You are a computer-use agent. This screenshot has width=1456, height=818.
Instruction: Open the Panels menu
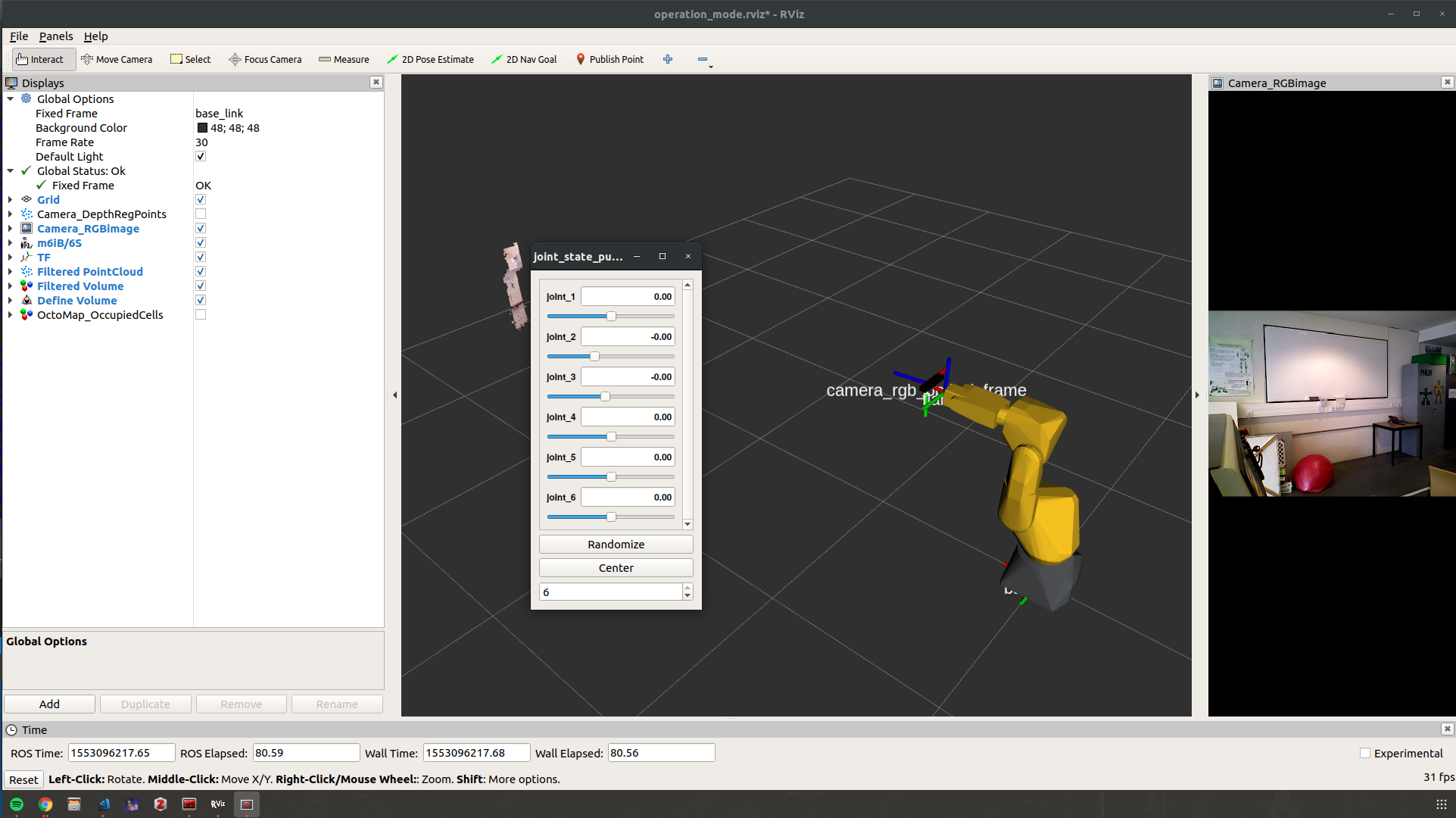click(x=56, y=36)
